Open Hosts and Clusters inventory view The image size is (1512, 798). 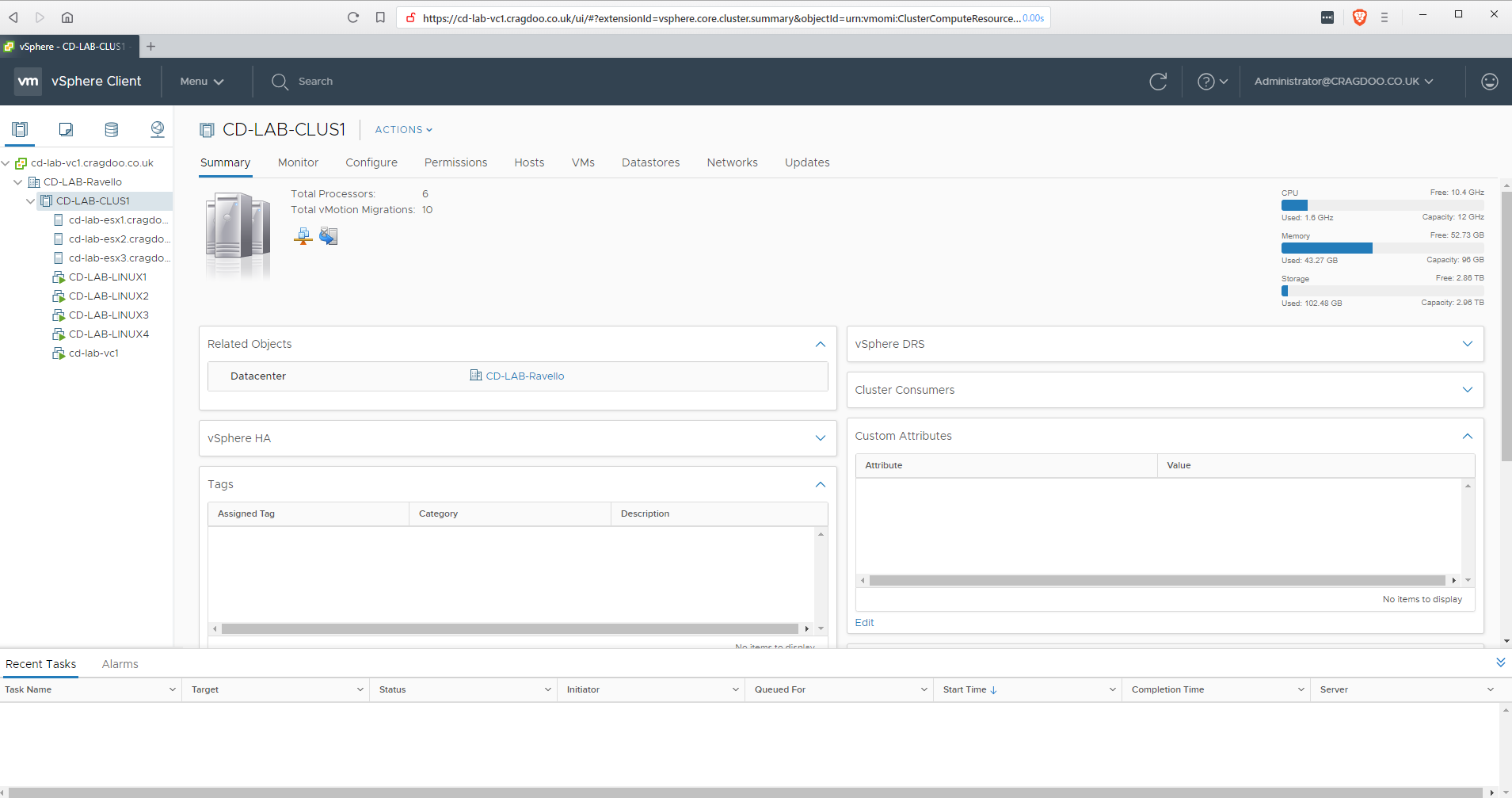pos(20,129)
